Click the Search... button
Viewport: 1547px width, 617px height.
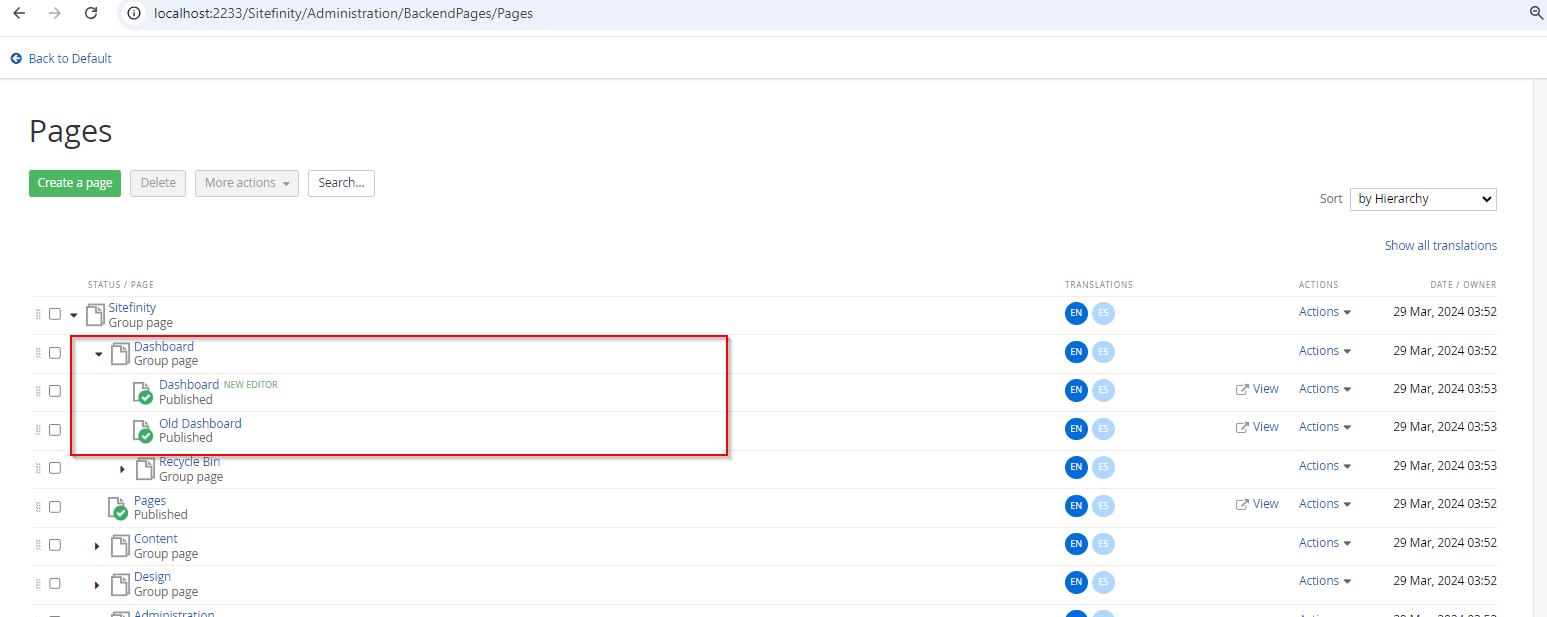[x=341, y=183]
